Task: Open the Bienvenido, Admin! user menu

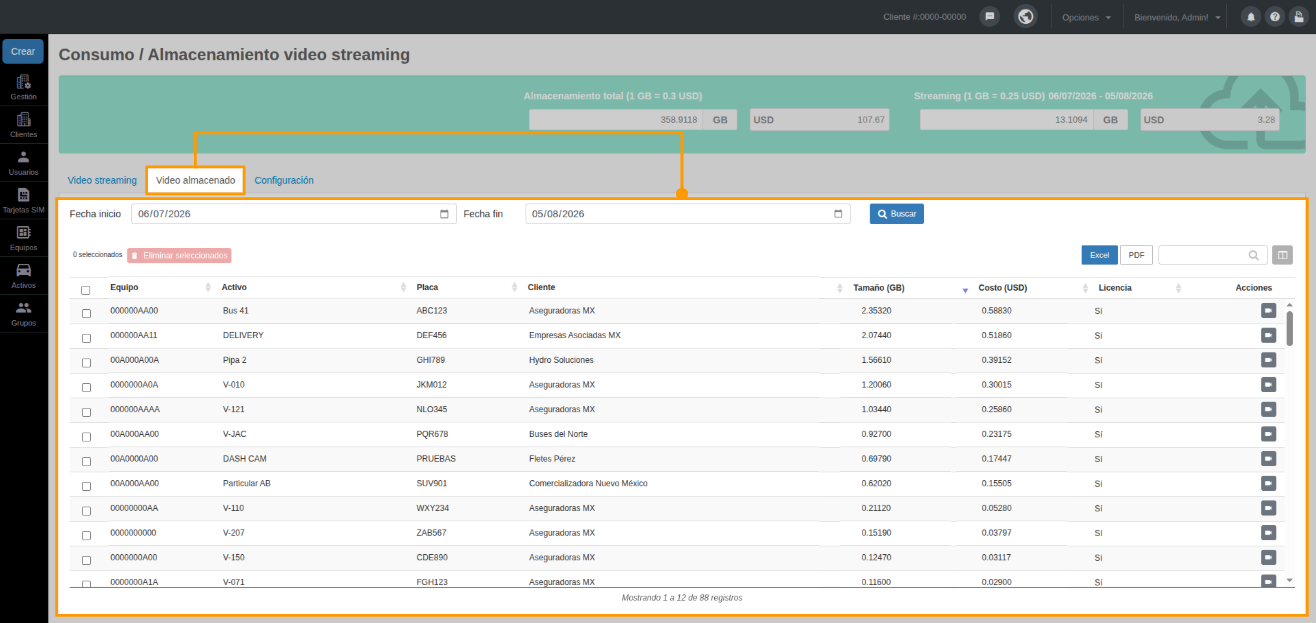Action: coord(1177,17)
